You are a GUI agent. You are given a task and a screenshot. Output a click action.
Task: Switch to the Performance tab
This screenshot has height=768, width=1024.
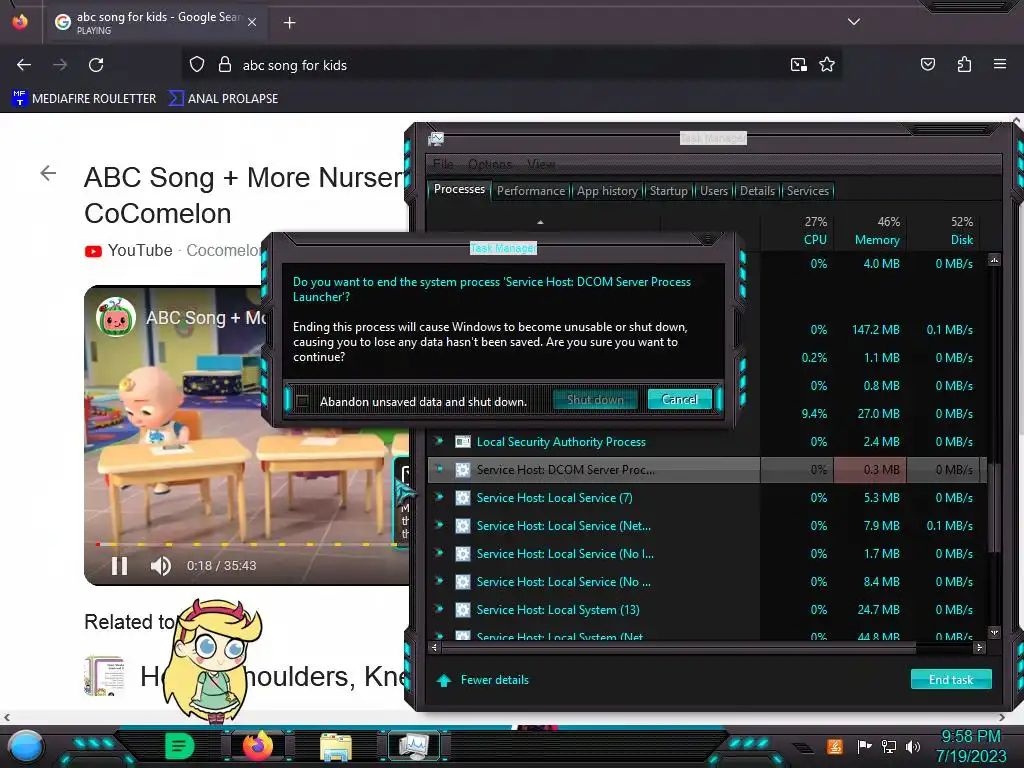pos(531,191)
